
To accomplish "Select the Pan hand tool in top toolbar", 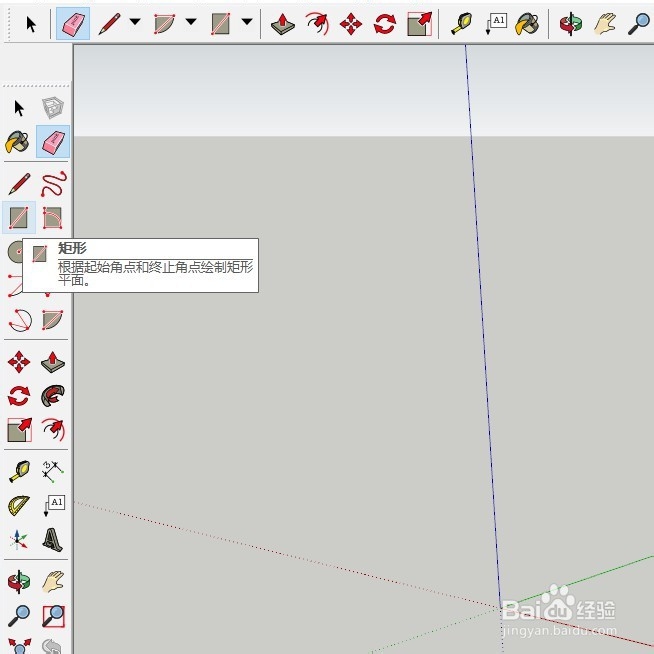I will point(604,24).
